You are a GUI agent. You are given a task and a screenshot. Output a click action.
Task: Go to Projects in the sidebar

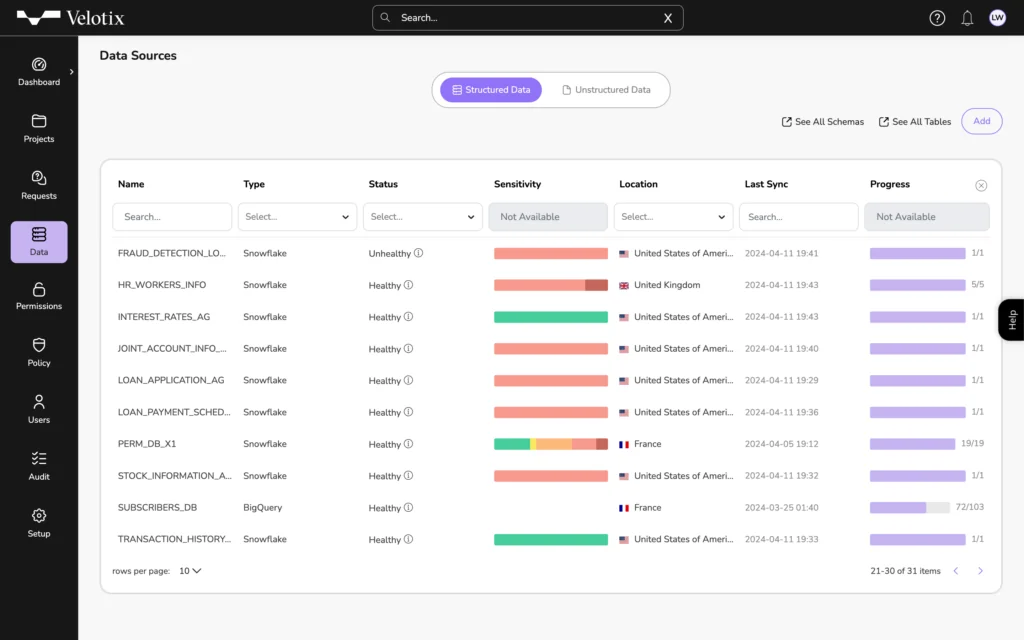39,129
